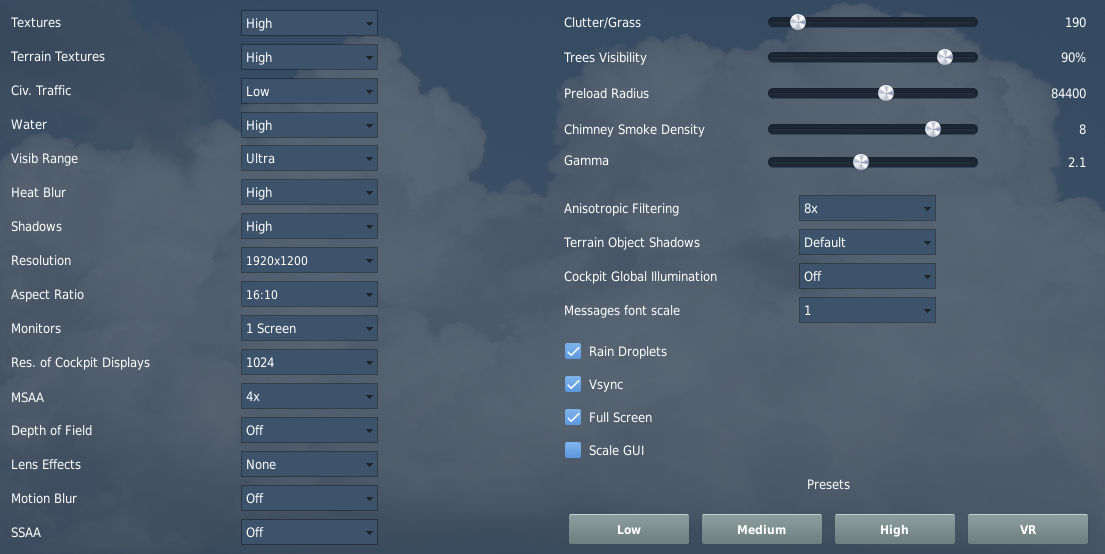Open the Aspect Ratio dropdown

[x=309, y=294]
